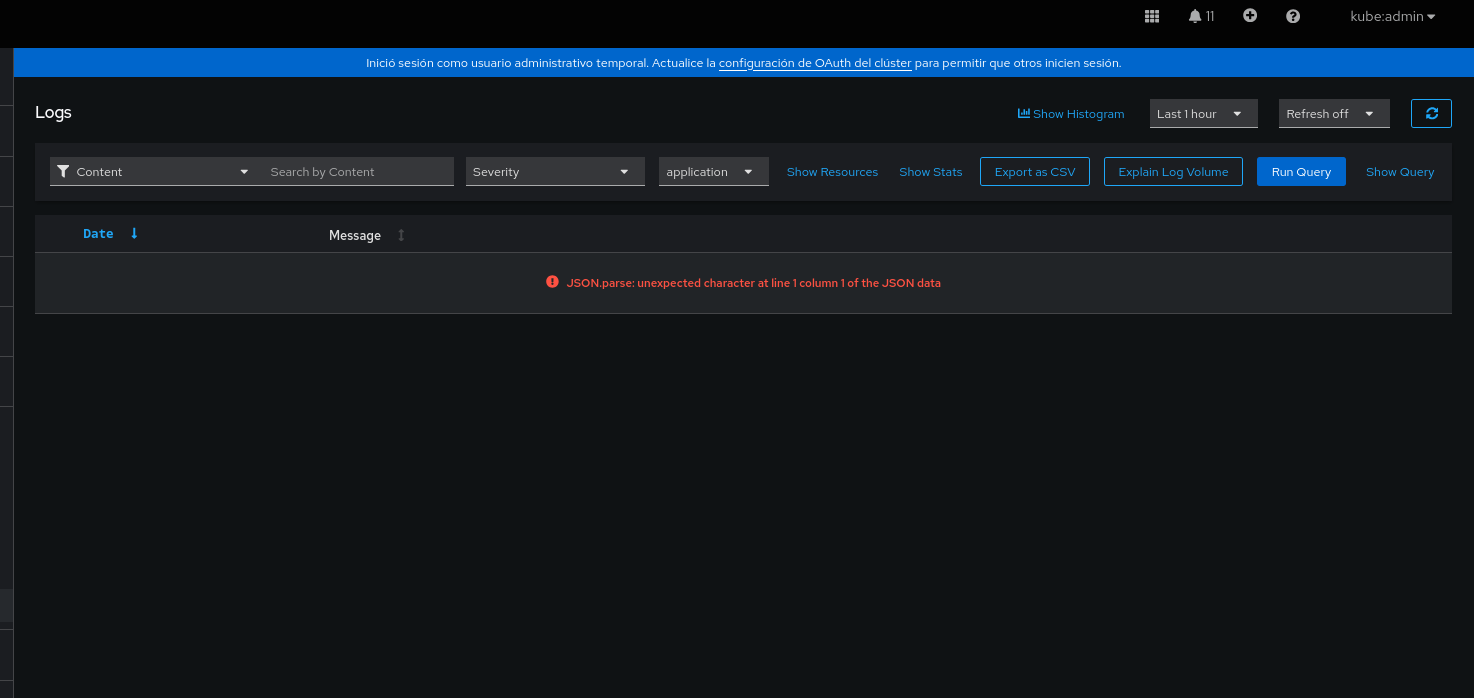This screenshot has height=698, width=1474.
Task: Click the JSON.parse error message text
Action: pyautogui.click(x=754, y=283)
